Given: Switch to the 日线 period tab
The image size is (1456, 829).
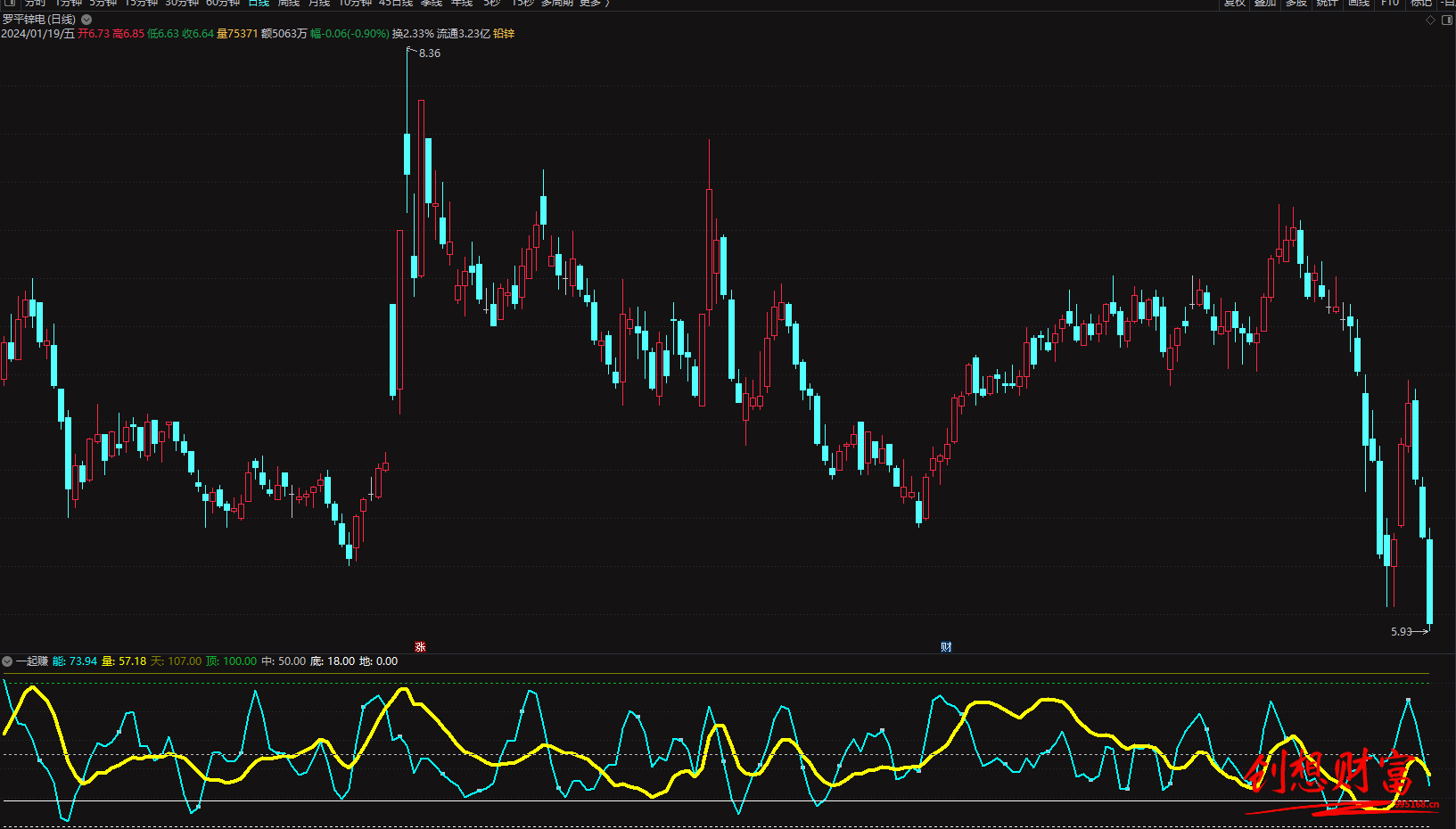Looking at the screenshot, I should click(x=259, y=4).
